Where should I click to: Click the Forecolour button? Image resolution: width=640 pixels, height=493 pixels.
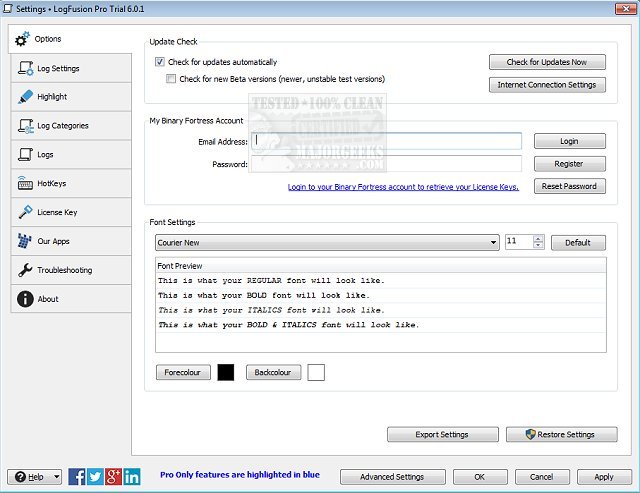pyautogui.click(x=183, y=372)
